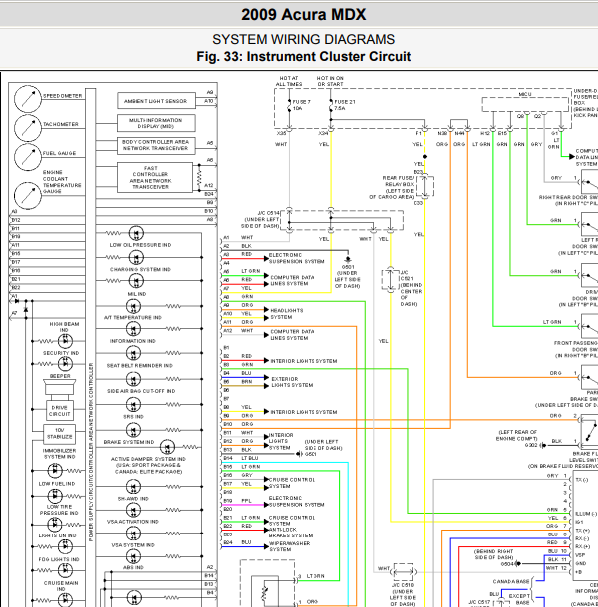Click the tachometer gauge dial symbol

(27, 128)
